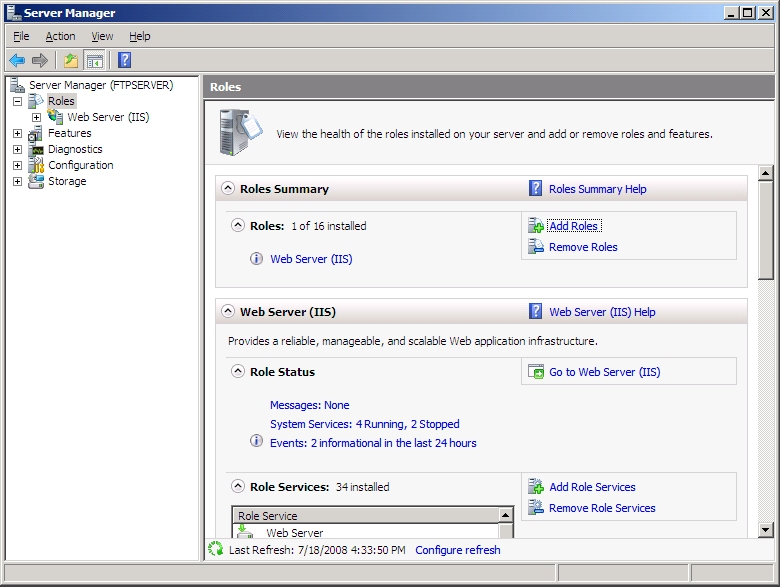Image resolution: width=780 pixels, height=587 pixels.
Task: Open the View menu
Action: (102, 36)
